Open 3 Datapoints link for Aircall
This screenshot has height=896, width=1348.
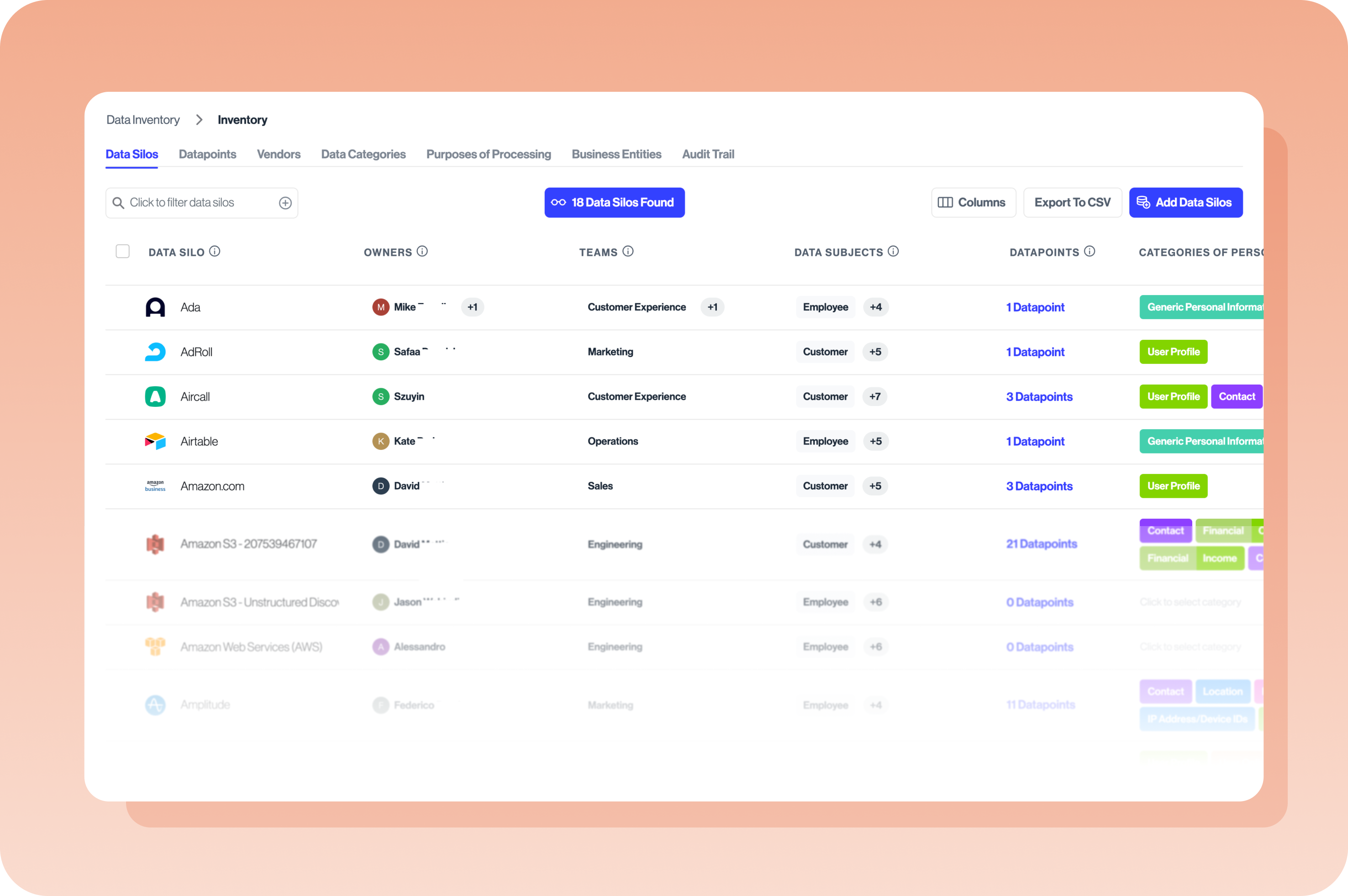click(1038, 396)
